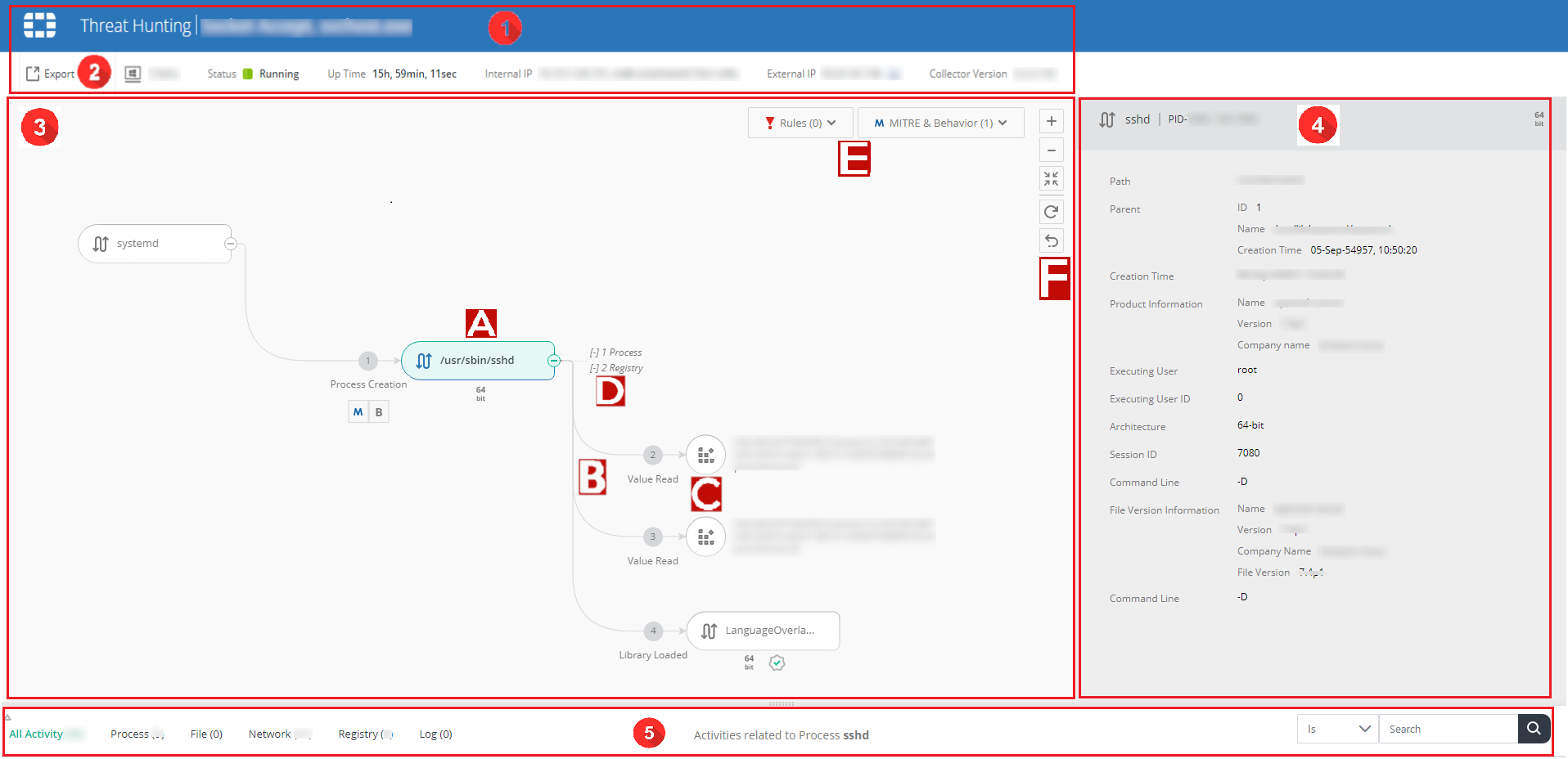This screenshot has width=1568, height=759.
Task: Click the Session ID value '7080'
Action: tap(1249, 453)
